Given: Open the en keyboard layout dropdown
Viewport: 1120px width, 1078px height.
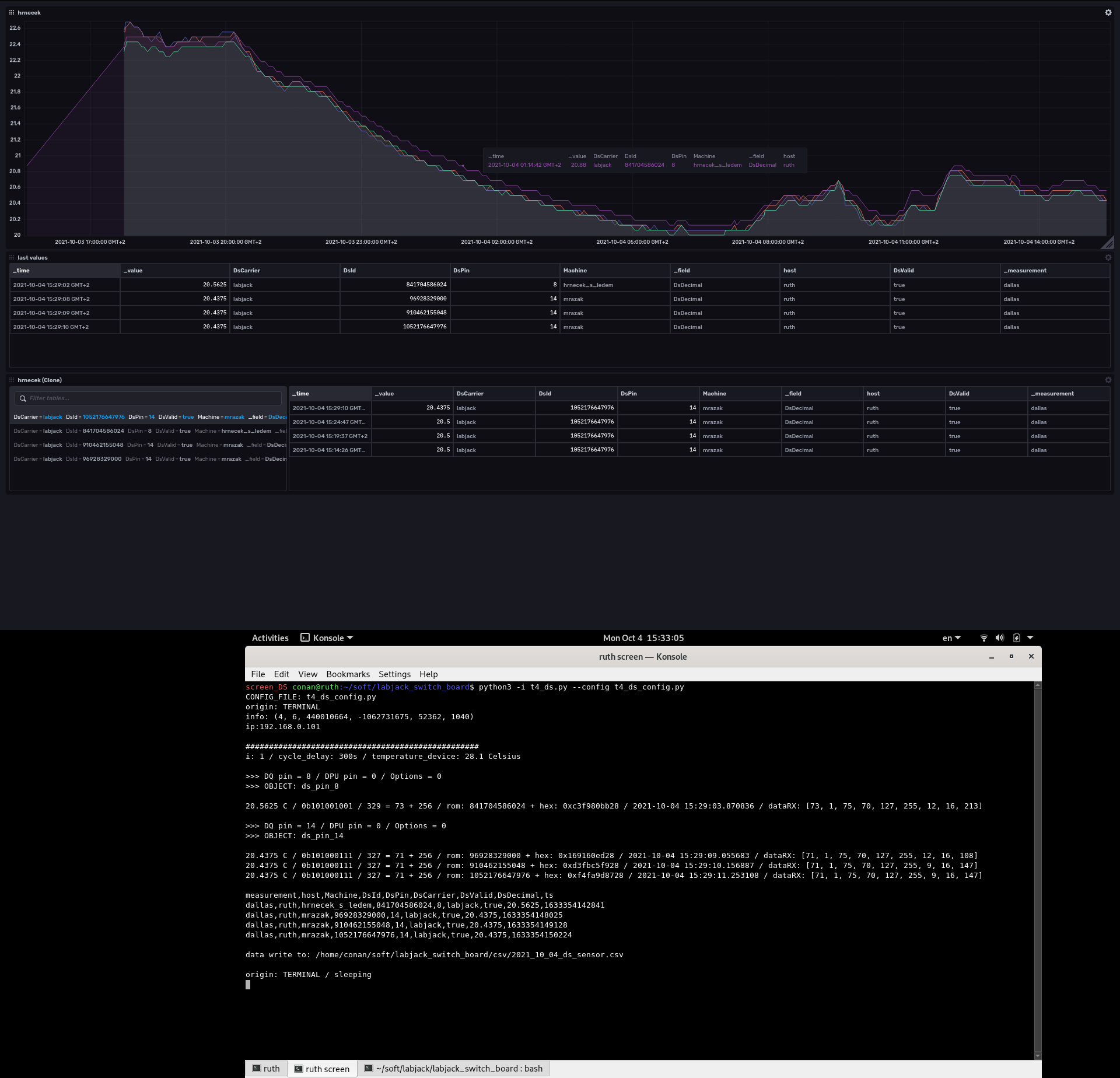Looking at the screenshot, I should (x=951, y=638).
